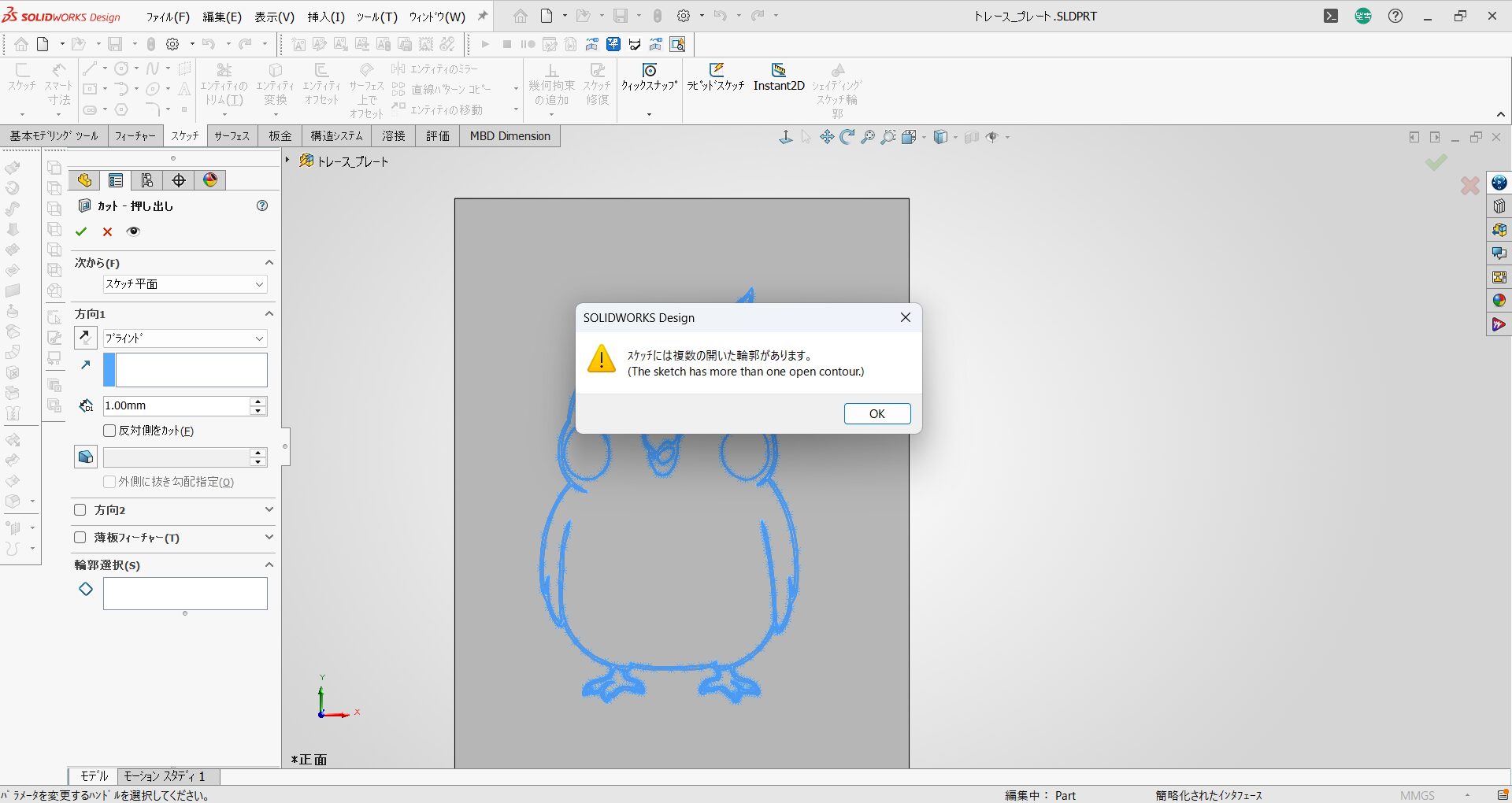Screen dimensions: 1512x803
Task: Click the zoom to fit magnifier
Action: click(868, 137)
